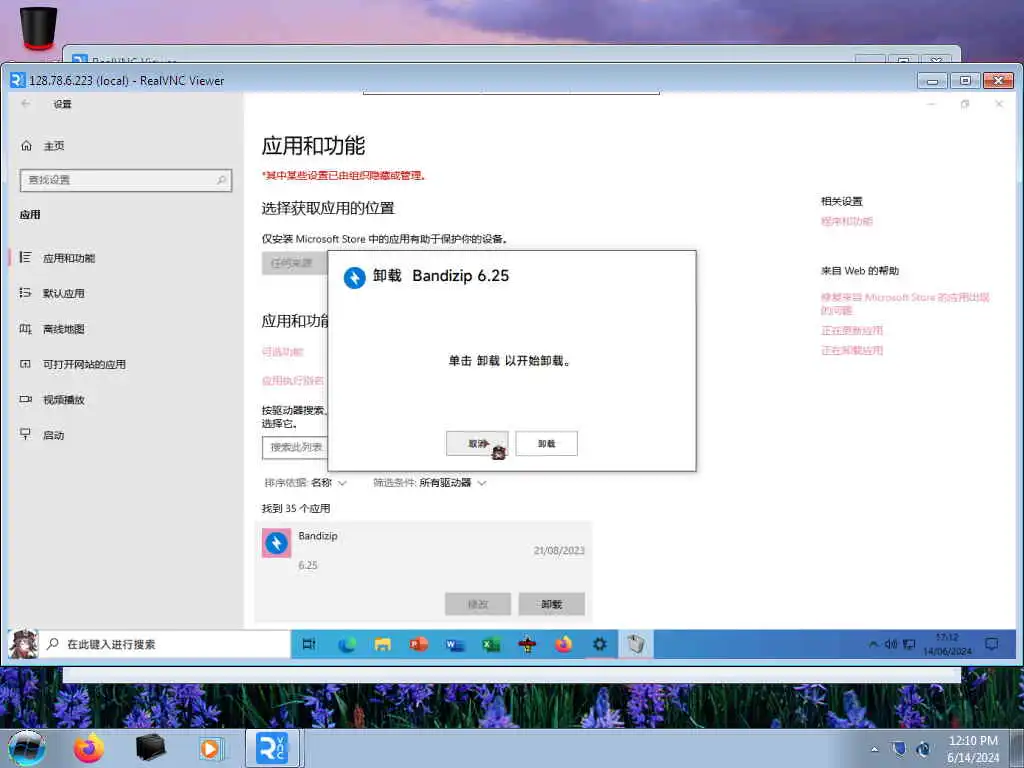The image size is (1024, 768).
Task: Open 离线地图 in the sidebar
Action: (63, 328)
